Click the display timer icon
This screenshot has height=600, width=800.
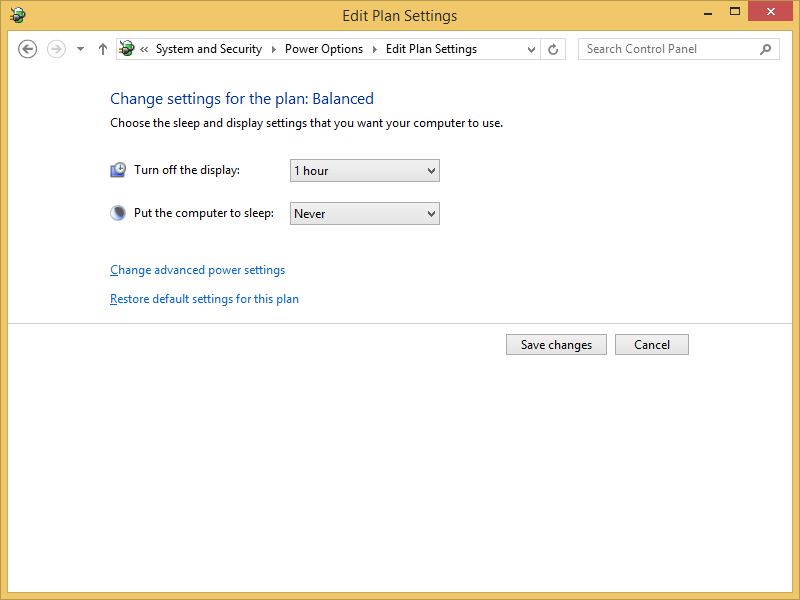point(118,170)
